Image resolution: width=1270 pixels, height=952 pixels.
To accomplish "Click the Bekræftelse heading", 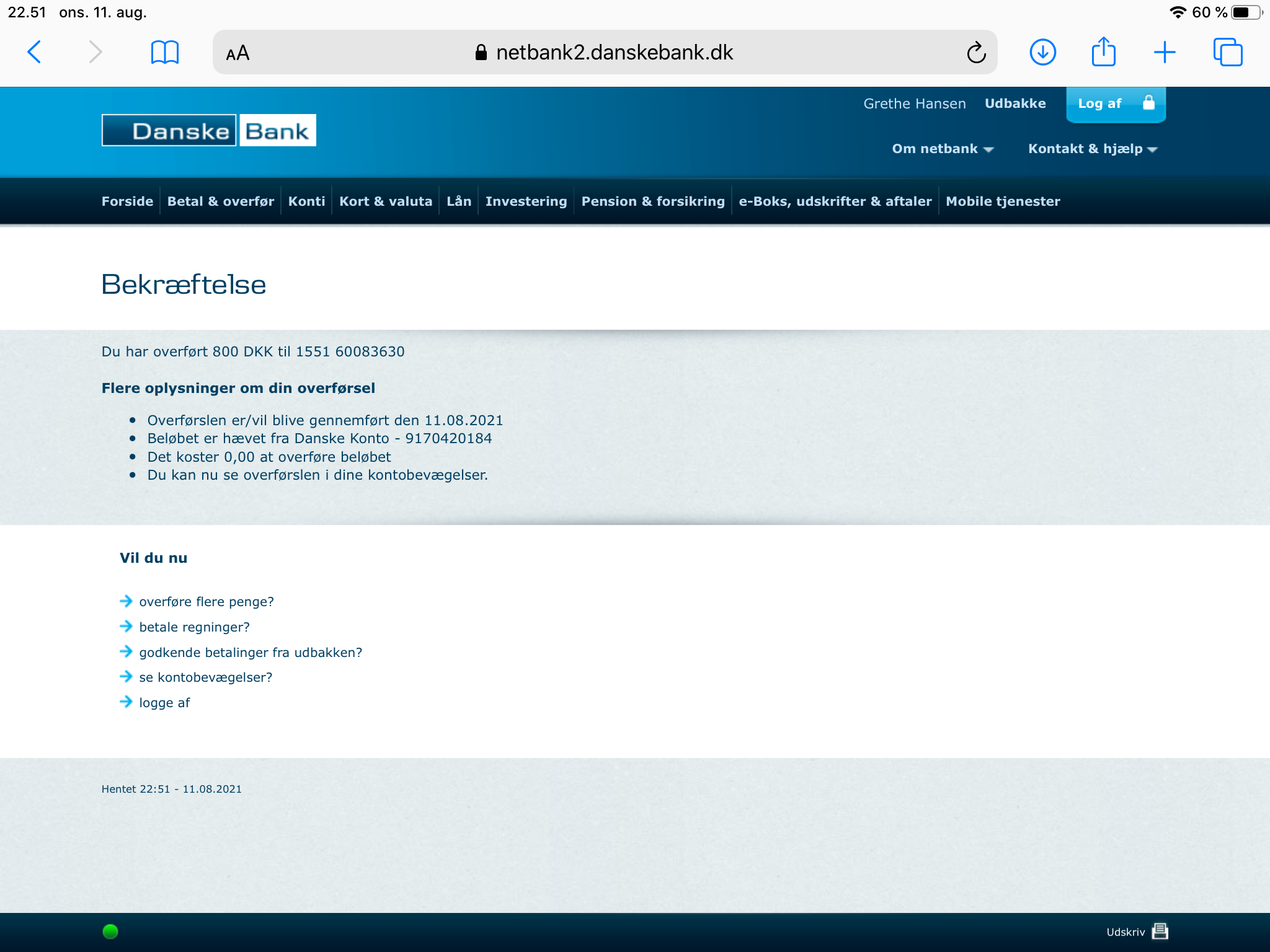I will pos(184,284).
